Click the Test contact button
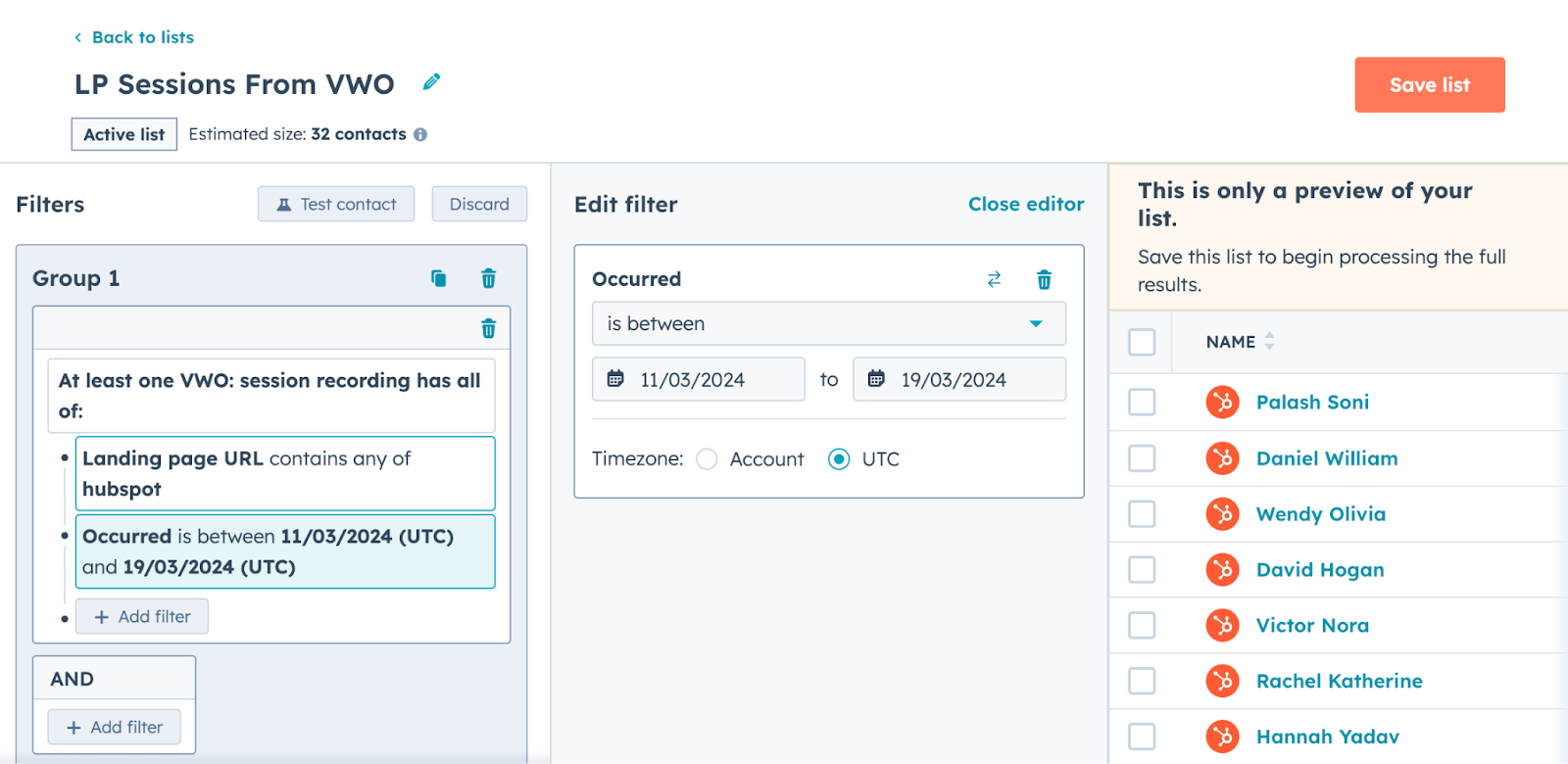Viewport: 1568px width, 764px height. point(336,204)
